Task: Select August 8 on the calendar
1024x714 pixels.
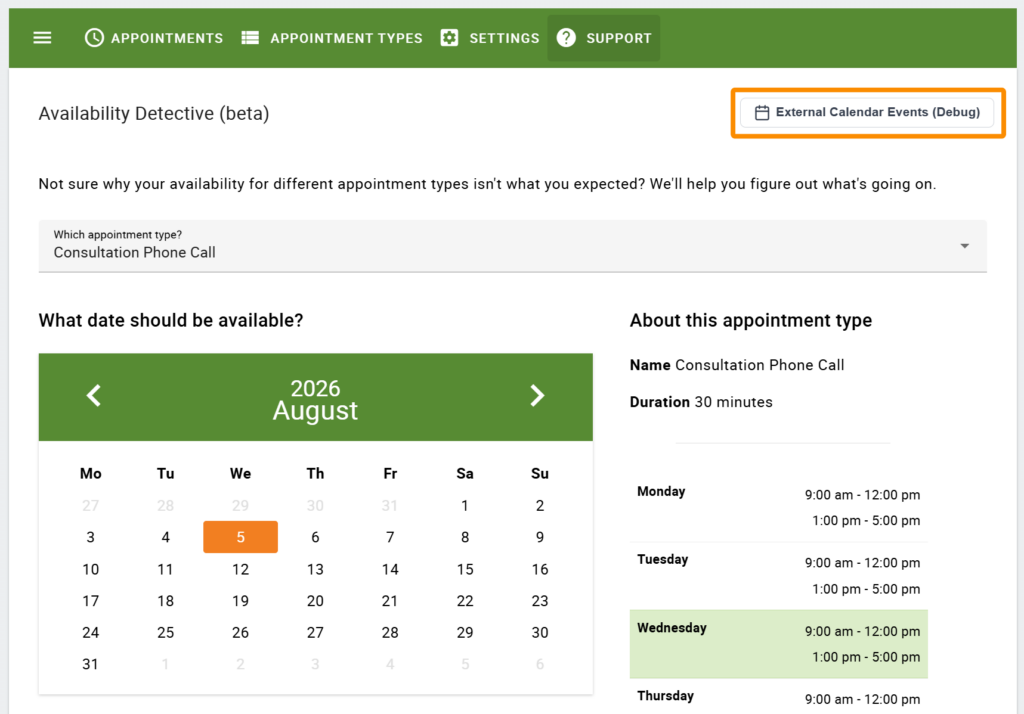Action: pyautogui.click(x=464, y=537)
